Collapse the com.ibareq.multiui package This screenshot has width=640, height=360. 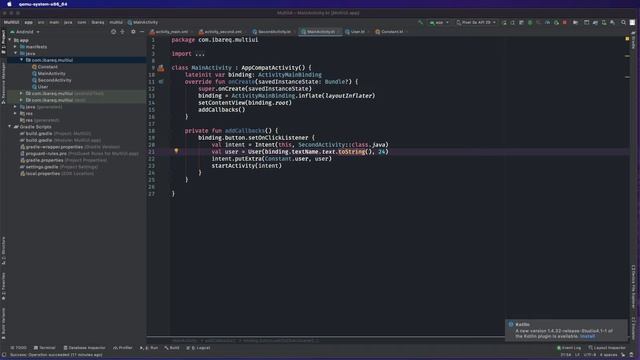[x=22, y=60]
